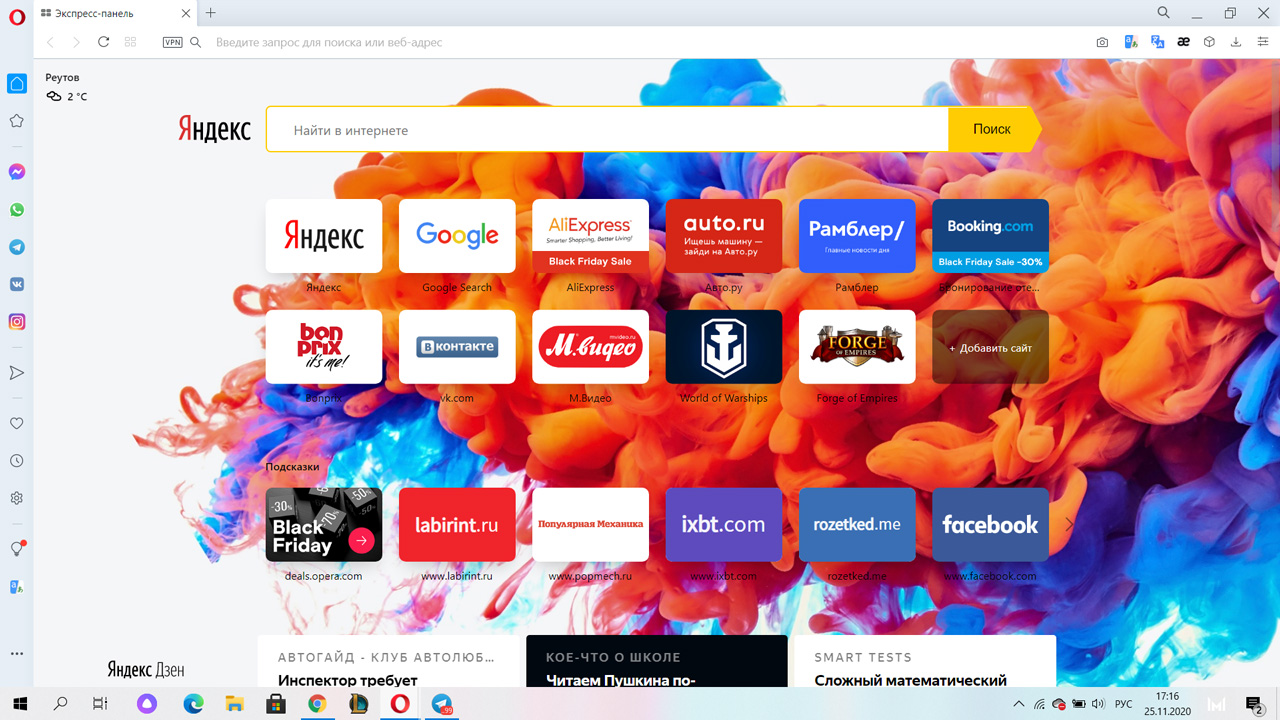Open the World of Warships speed dial
Viewport: 1280px width, 720px height.
click(x=723, y=347)
